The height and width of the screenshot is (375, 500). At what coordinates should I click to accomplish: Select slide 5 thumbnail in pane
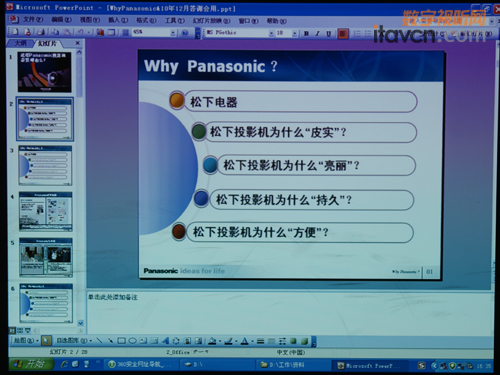click(46, 257)
